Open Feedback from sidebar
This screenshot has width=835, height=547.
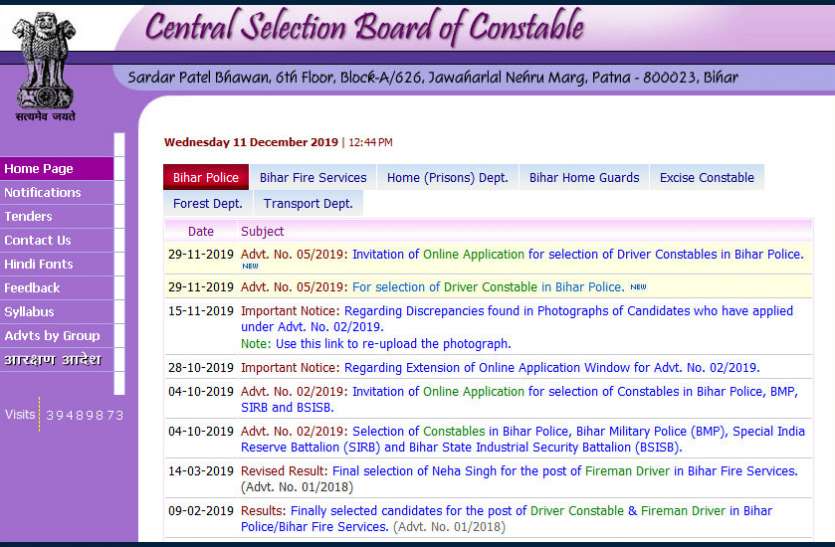(56, 288)
